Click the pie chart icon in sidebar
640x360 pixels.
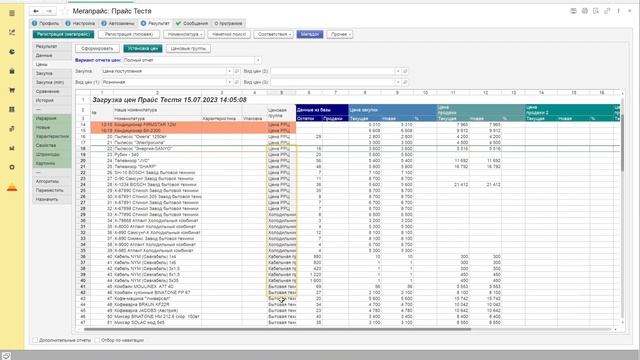(12, 52)
